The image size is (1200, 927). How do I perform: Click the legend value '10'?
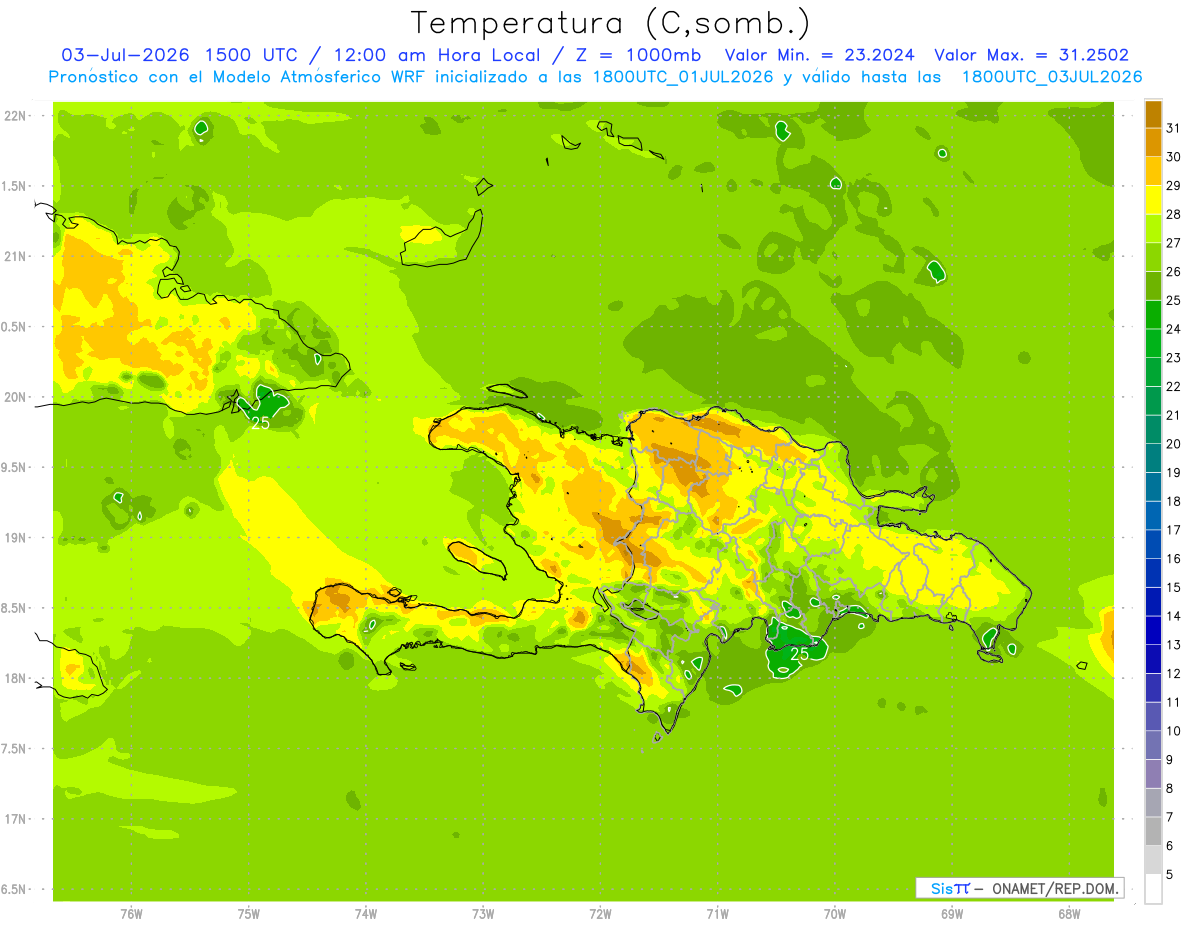(x=1174, y=731)
